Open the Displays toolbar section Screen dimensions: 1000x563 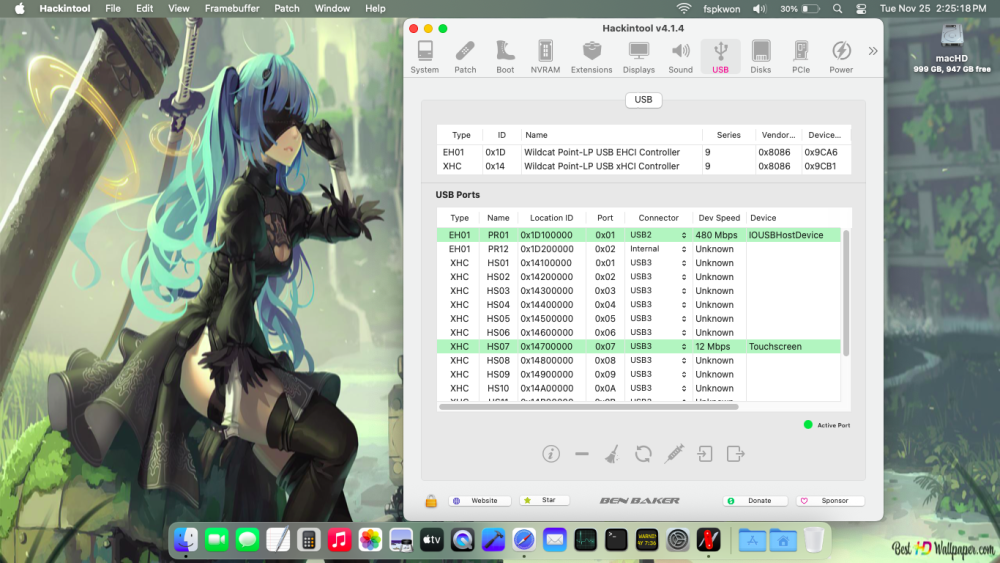click(638, 57)
